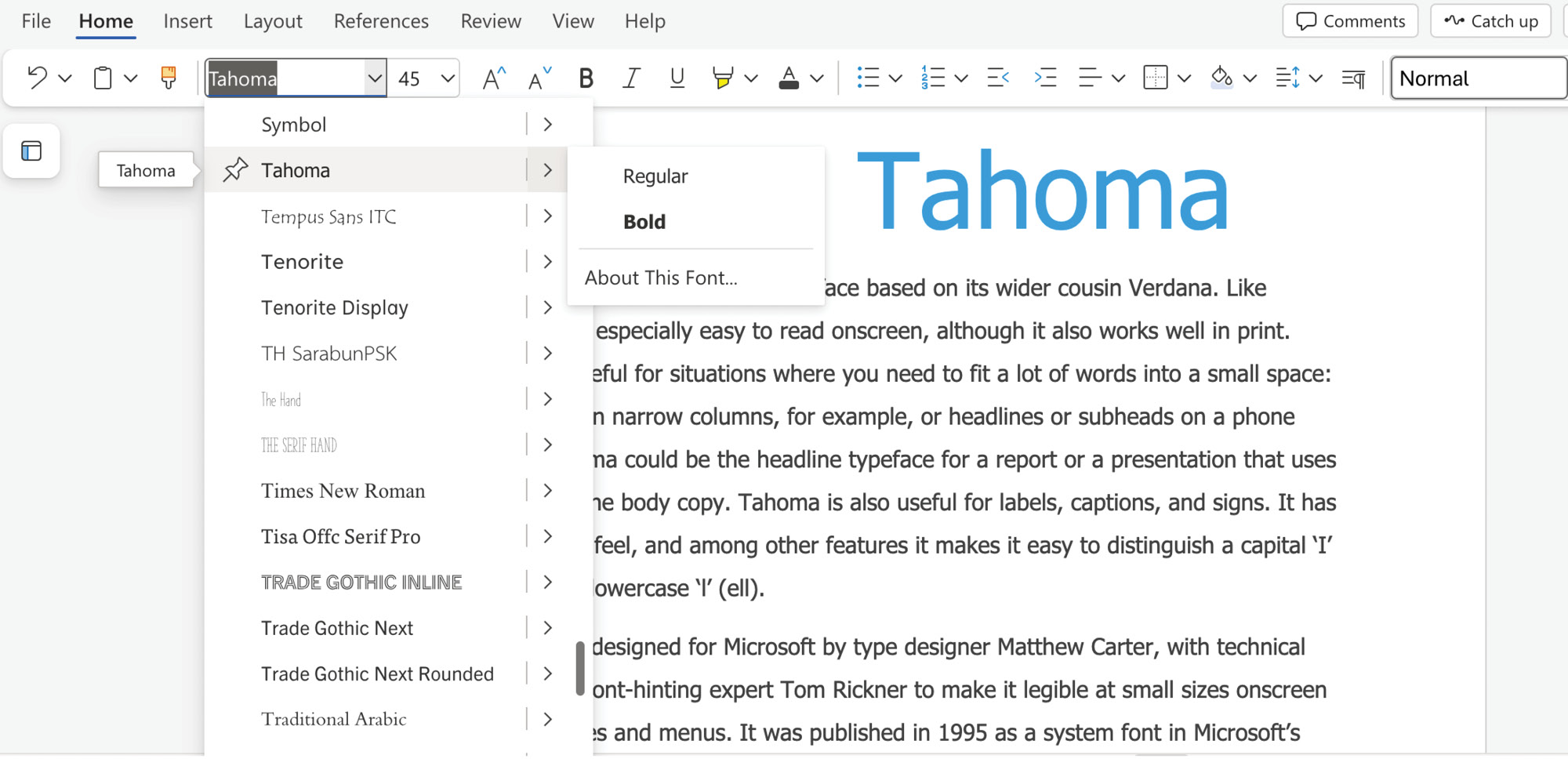Switch to the Insert tab
1568x784 pixels.
(187, 21)
